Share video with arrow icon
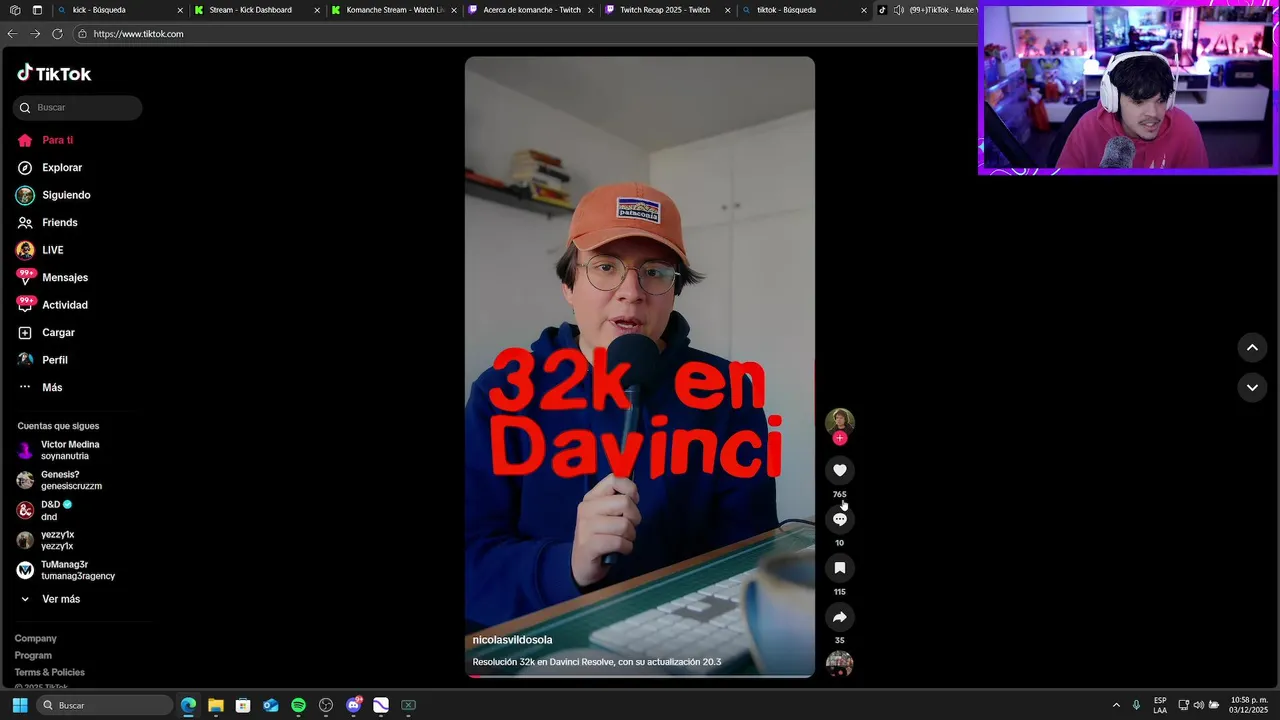 [x=840, y=617]
